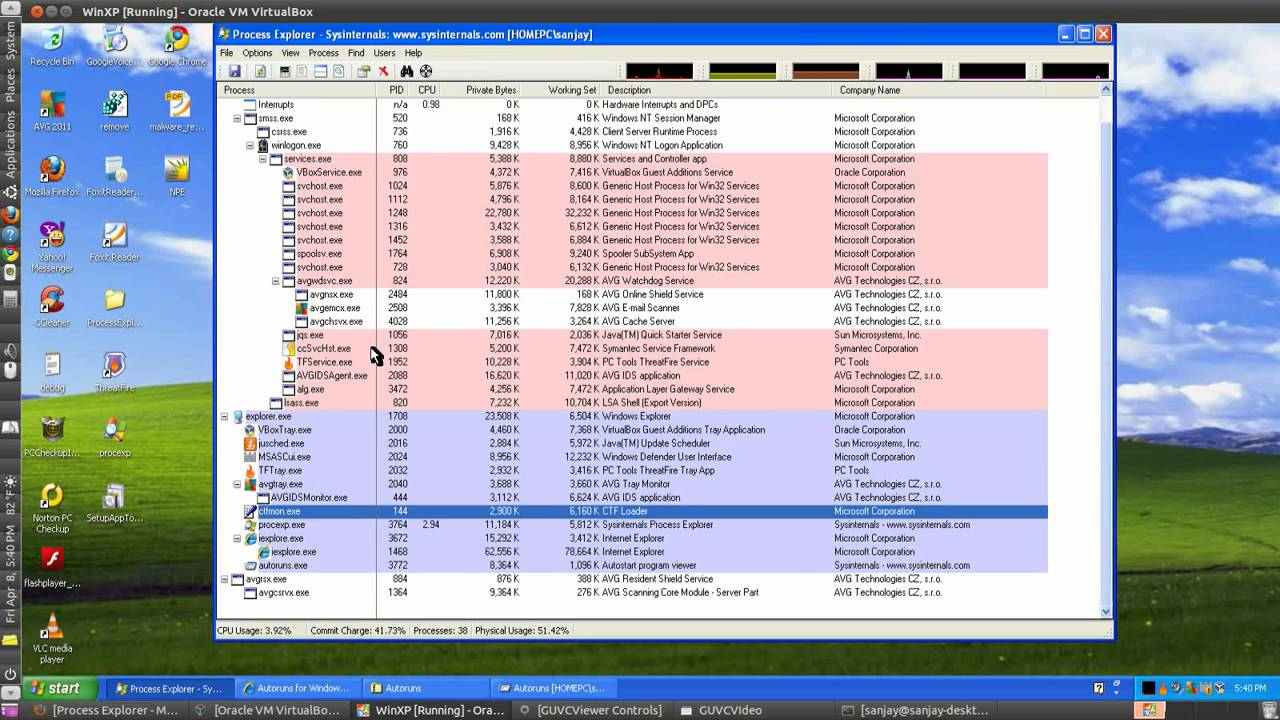Collapse the avgwdsvc.exe process tree
The image size is (1280, 720).
point(276,281)
